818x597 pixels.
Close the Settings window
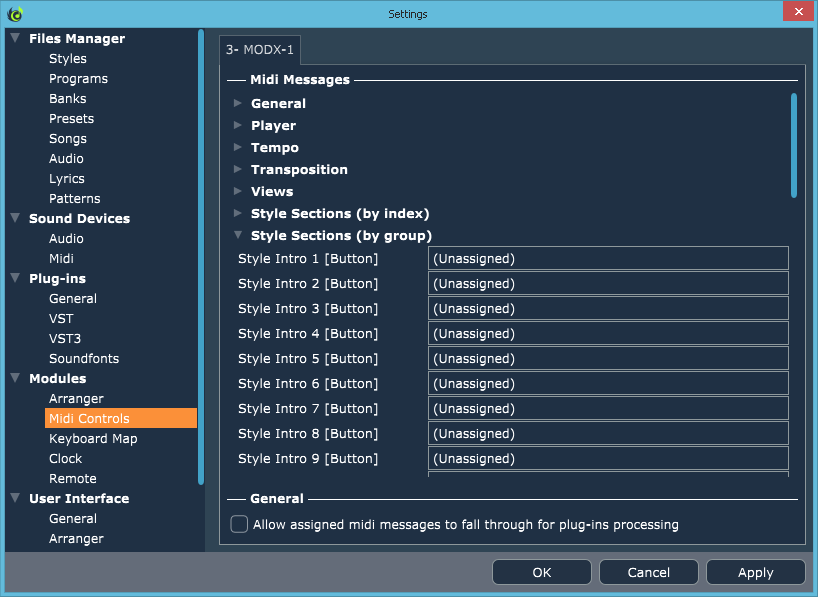click(798, 11)
